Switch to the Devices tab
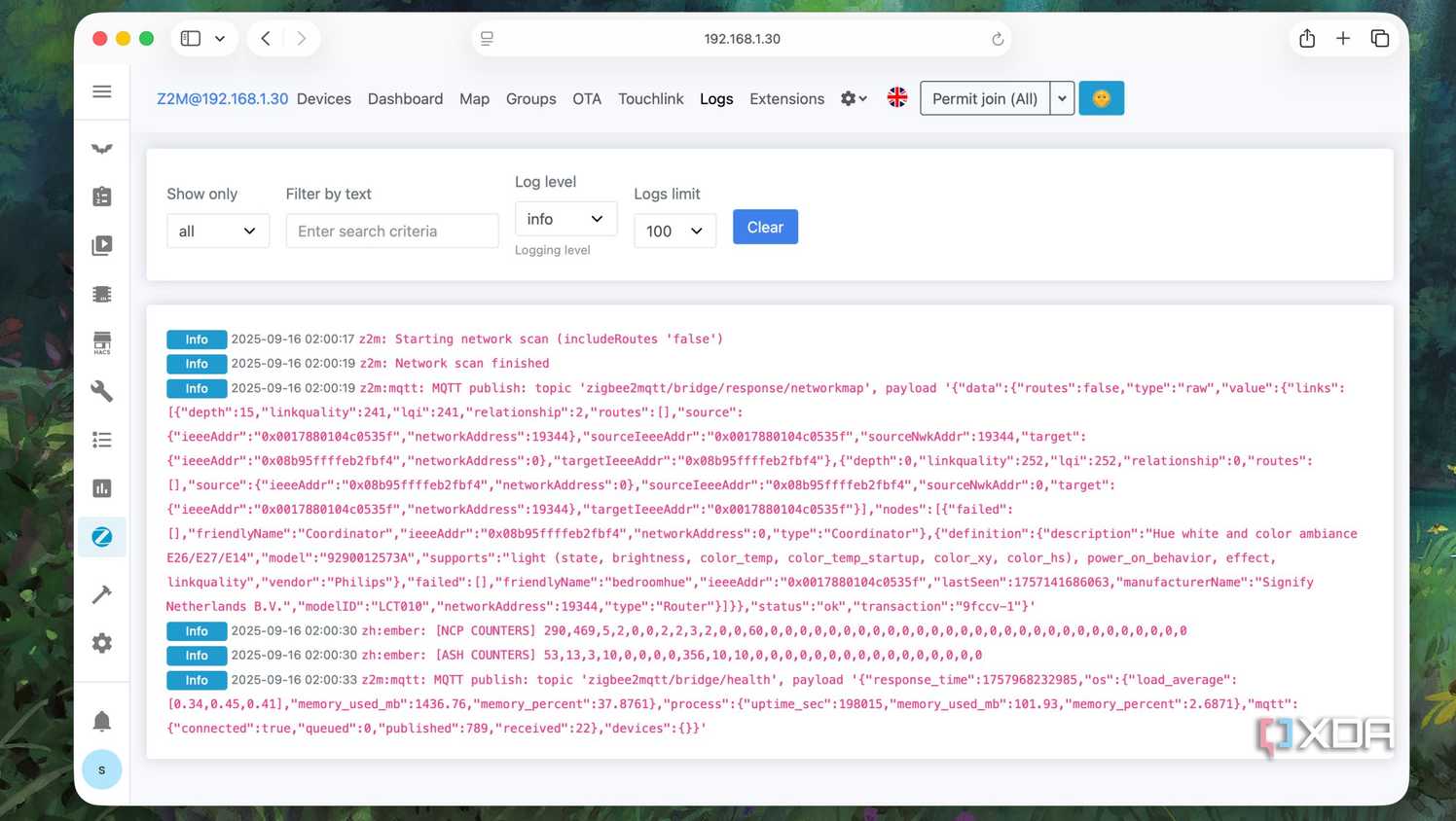 [324, 98]
